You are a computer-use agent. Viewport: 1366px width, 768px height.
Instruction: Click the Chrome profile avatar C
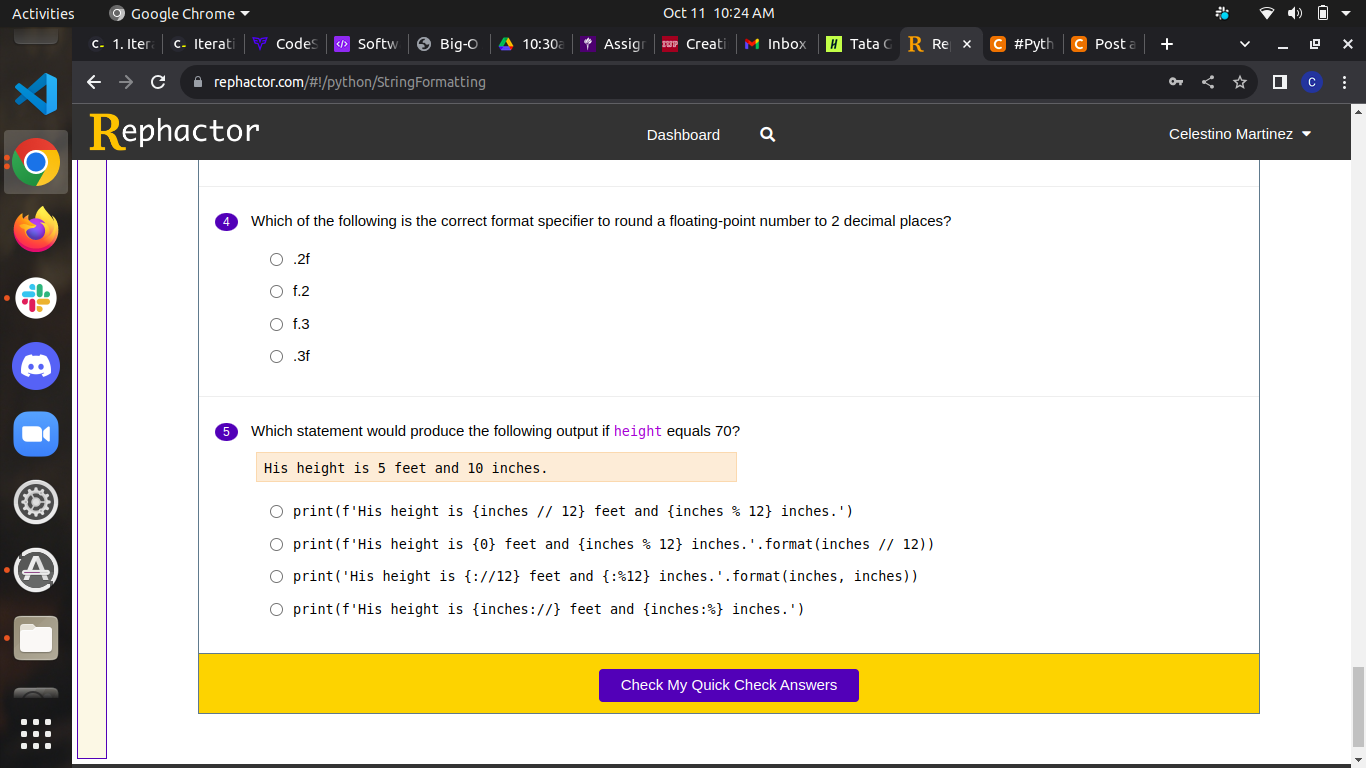[1312, 82]
